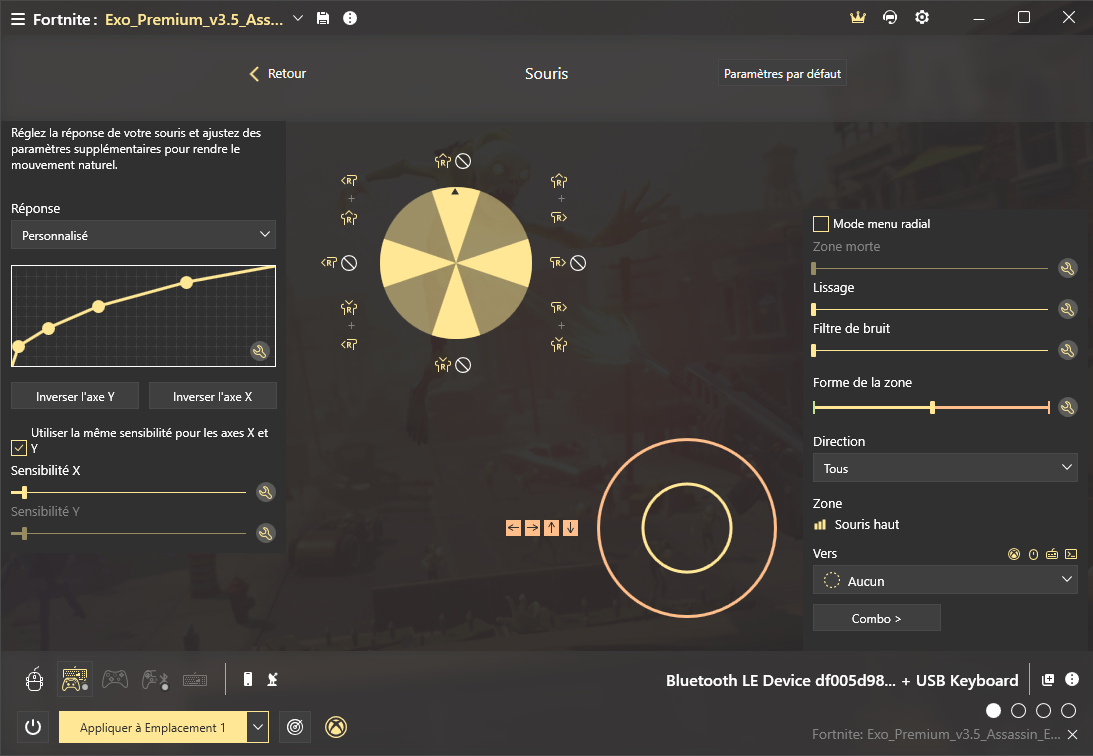
Task: Click the power button icon
Action: click(x=33, y=727)
